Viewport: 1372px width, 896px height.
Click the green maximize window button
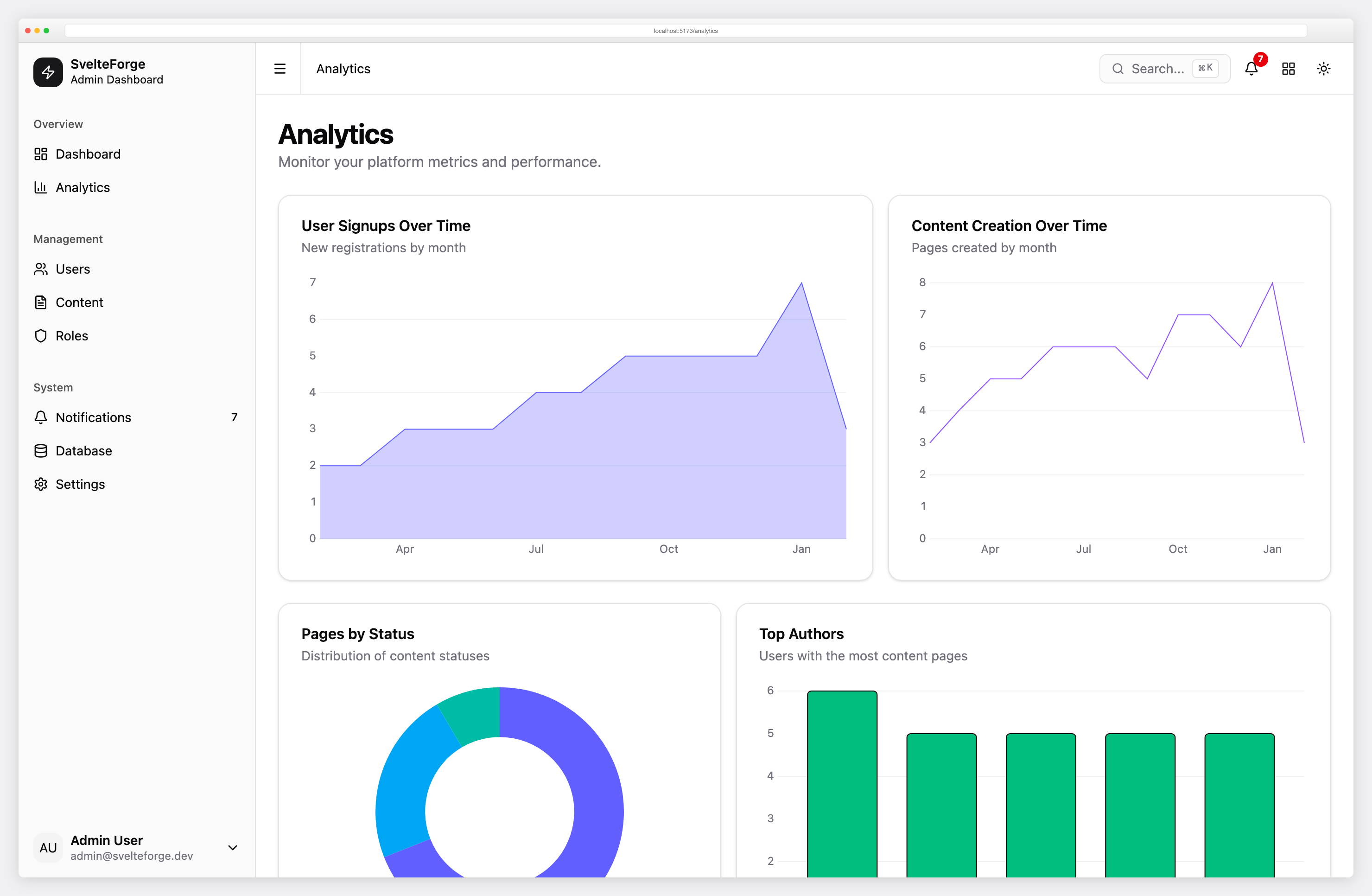[x=47, y=31]
